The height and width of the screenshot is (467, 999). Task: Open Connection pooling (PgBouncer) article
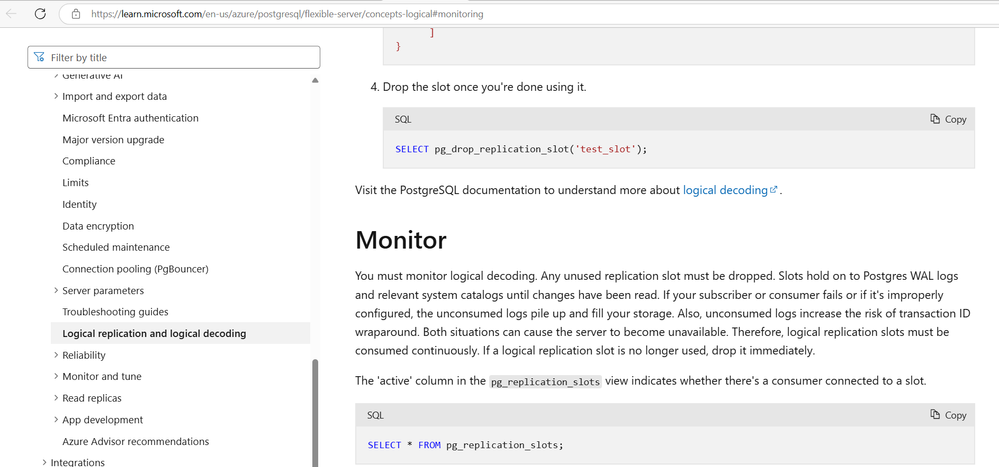point(135,269)
